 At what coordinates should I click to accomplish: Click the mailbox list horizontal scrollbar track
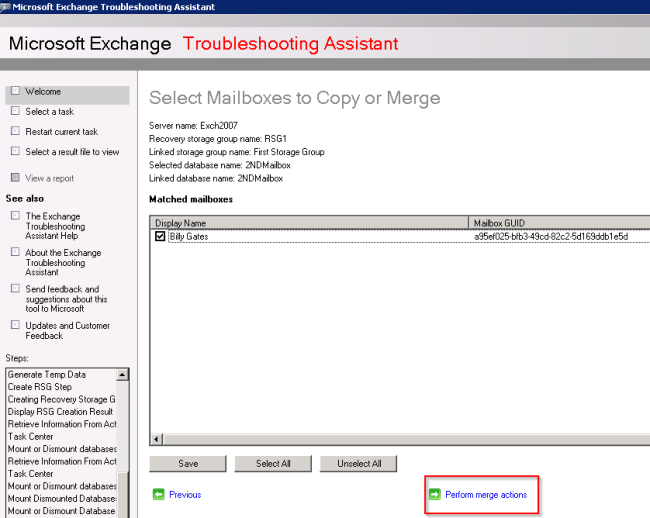coord(406,439)
